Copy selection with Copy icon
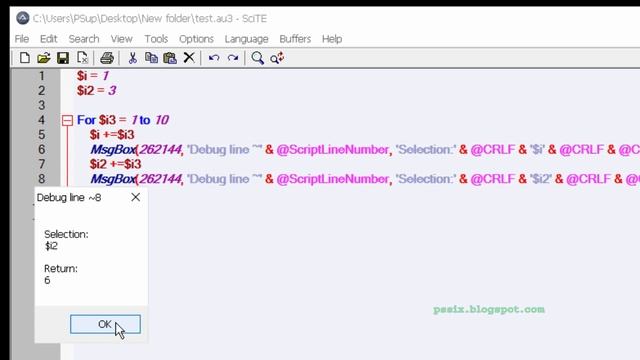This screenshot has width=640, height=360. pyautogui.click(x=151, y=58)
